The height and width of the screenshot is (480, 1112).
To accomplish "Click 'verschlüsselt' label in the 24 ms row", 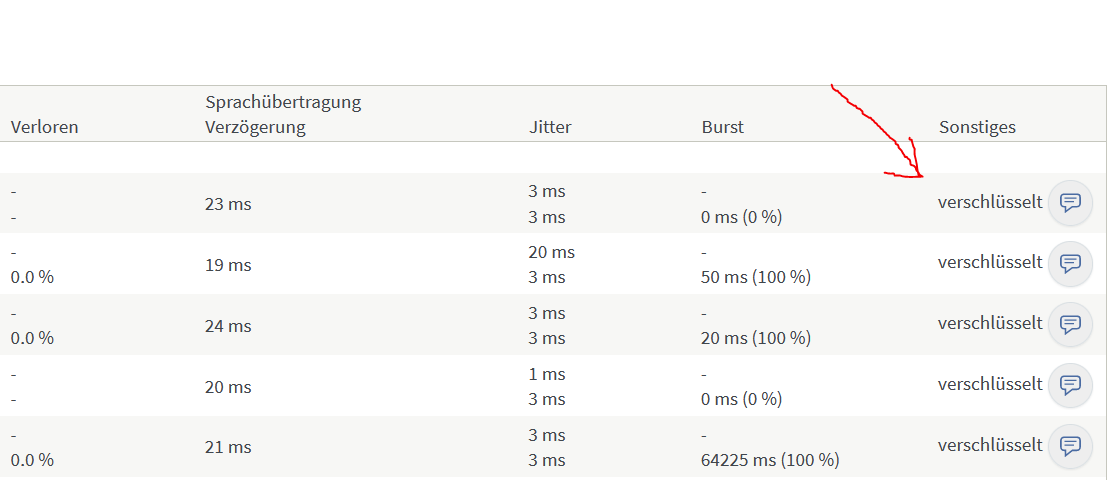I will click(x=989, y=324).
